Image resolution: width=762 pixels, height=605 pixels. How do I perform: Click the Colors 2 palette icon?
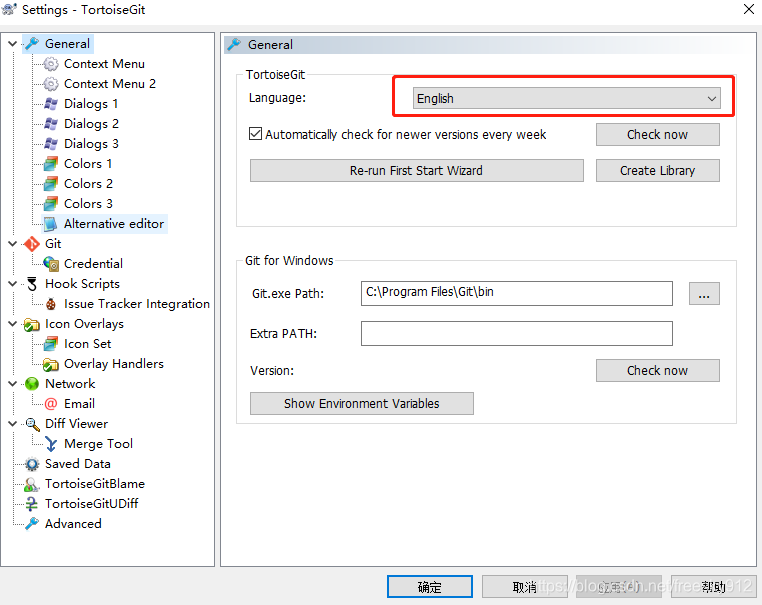point(51,184)
